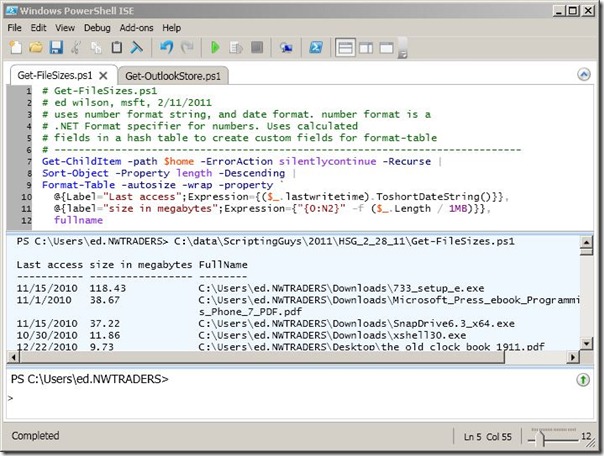Click 'fullname' on script line 12

(x=78, y=220)
